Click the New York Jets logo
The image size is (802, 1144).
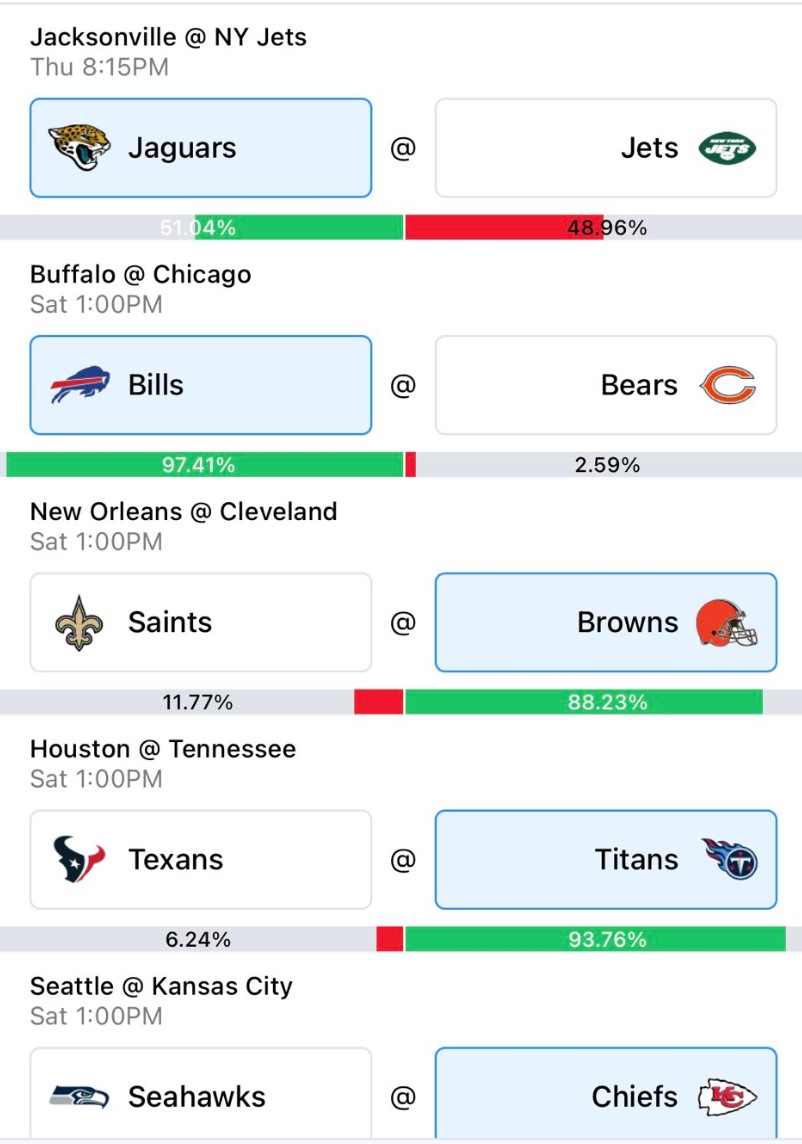tap(727, 148)
